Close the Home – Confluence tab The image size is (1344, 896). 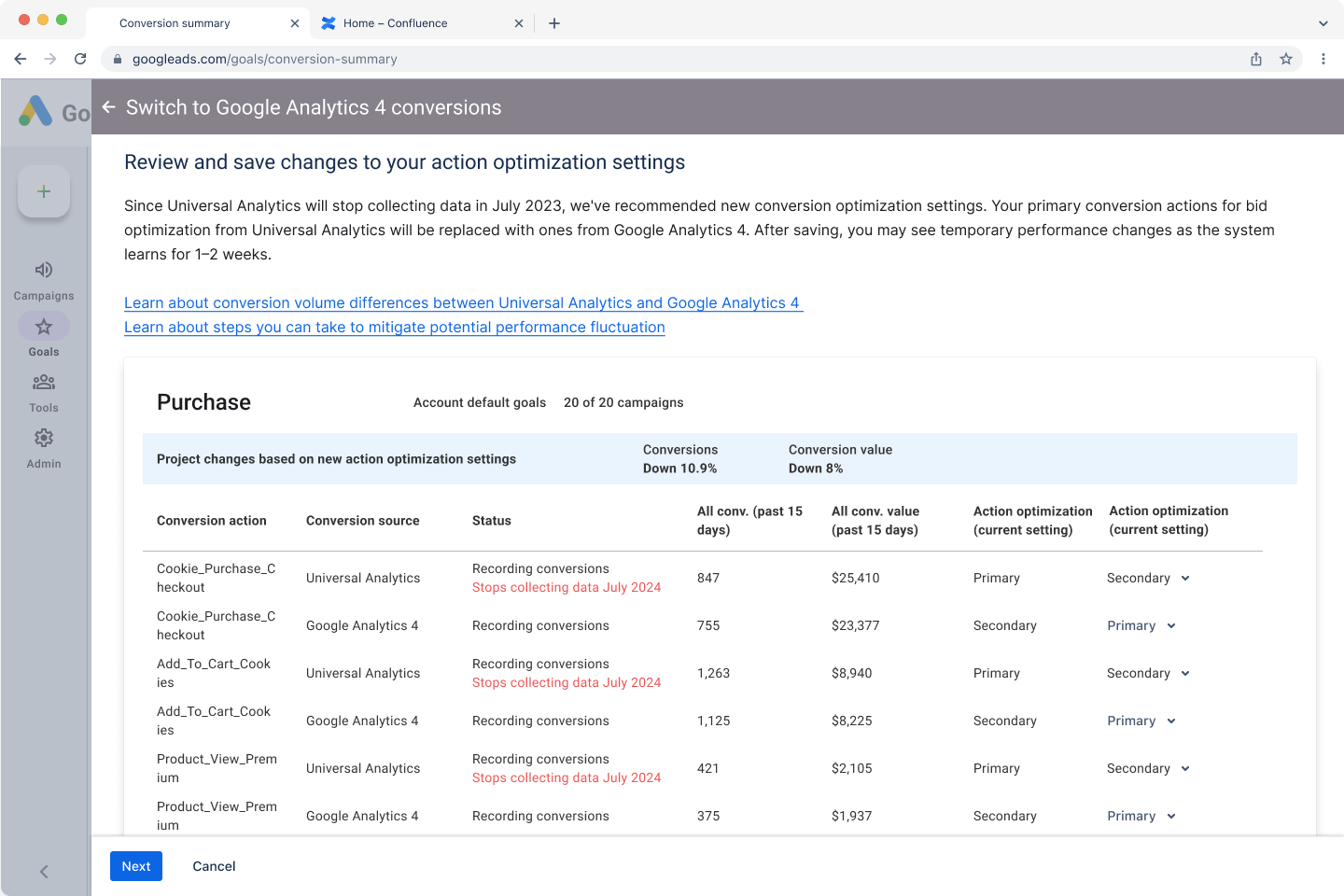tap(519, 23)
